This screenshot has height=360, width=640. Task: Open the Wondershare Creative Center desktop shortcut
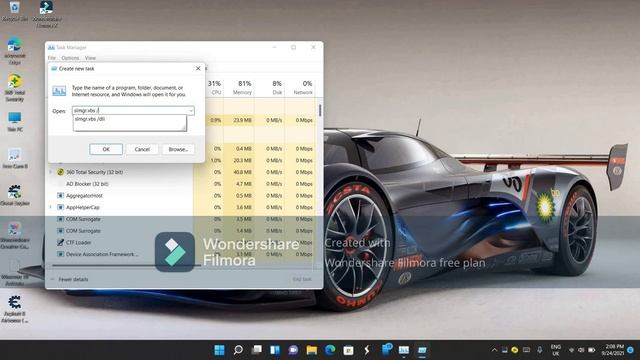click(x=15, y=236)
